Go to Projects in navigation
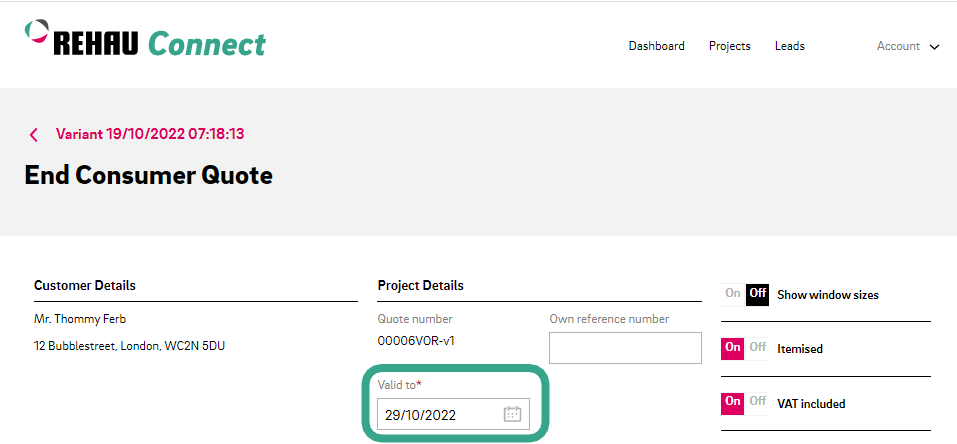Viewport: 957px width, 444px height. [x=729, y=46]
